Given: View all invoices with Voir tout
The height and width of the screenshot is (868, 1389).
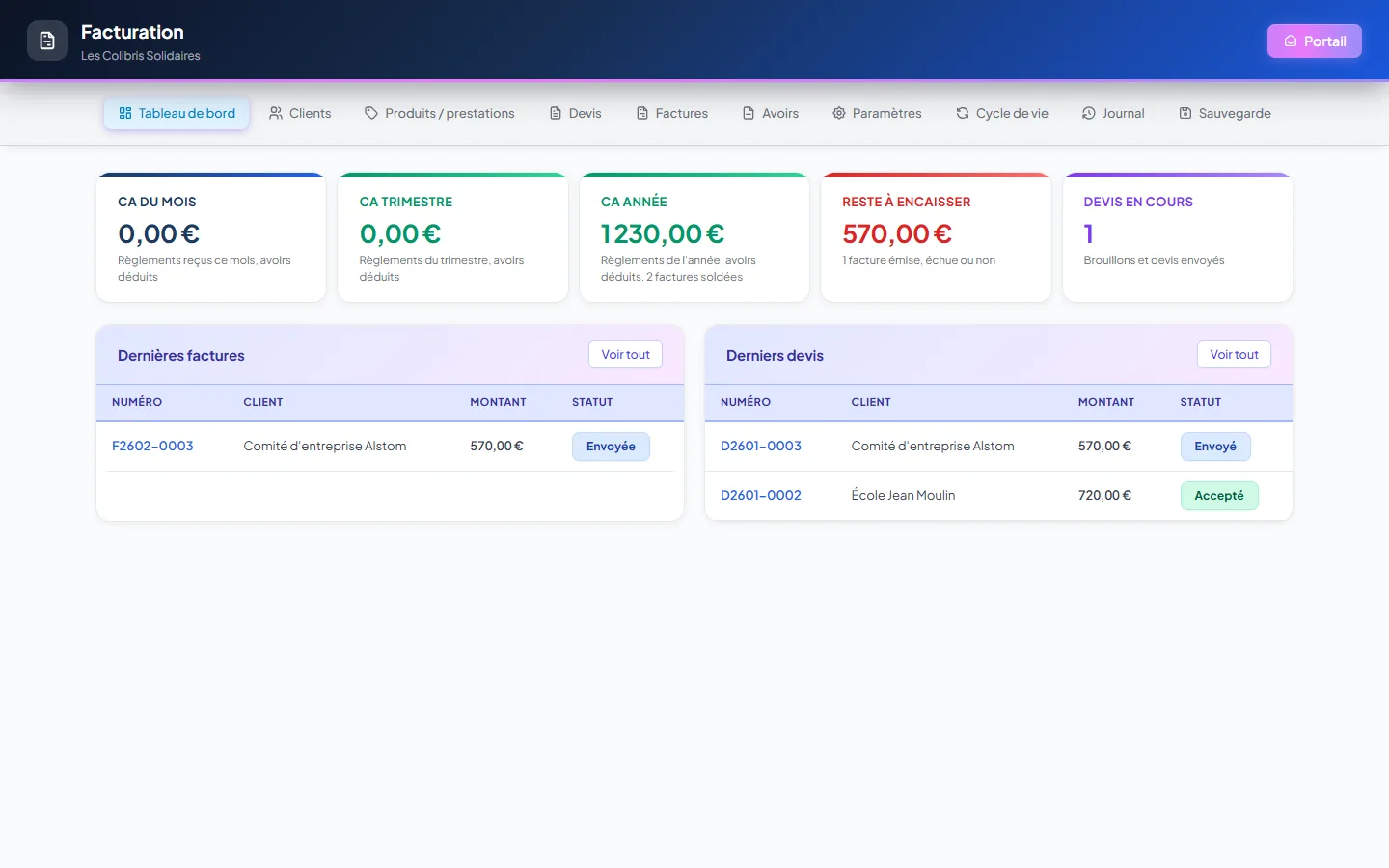Looking at the screenshot, I should tap(626, 355).
